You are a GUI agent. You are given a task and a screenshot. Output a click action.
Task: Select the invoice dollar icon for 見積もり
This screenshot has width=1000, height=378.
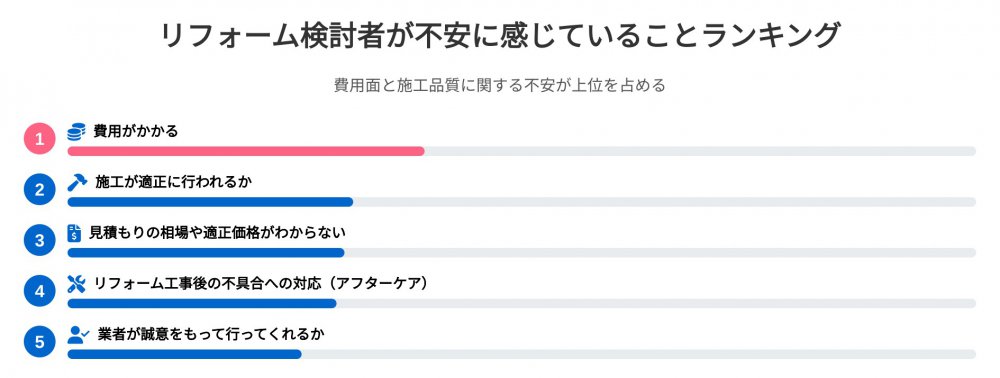[75, 233]
